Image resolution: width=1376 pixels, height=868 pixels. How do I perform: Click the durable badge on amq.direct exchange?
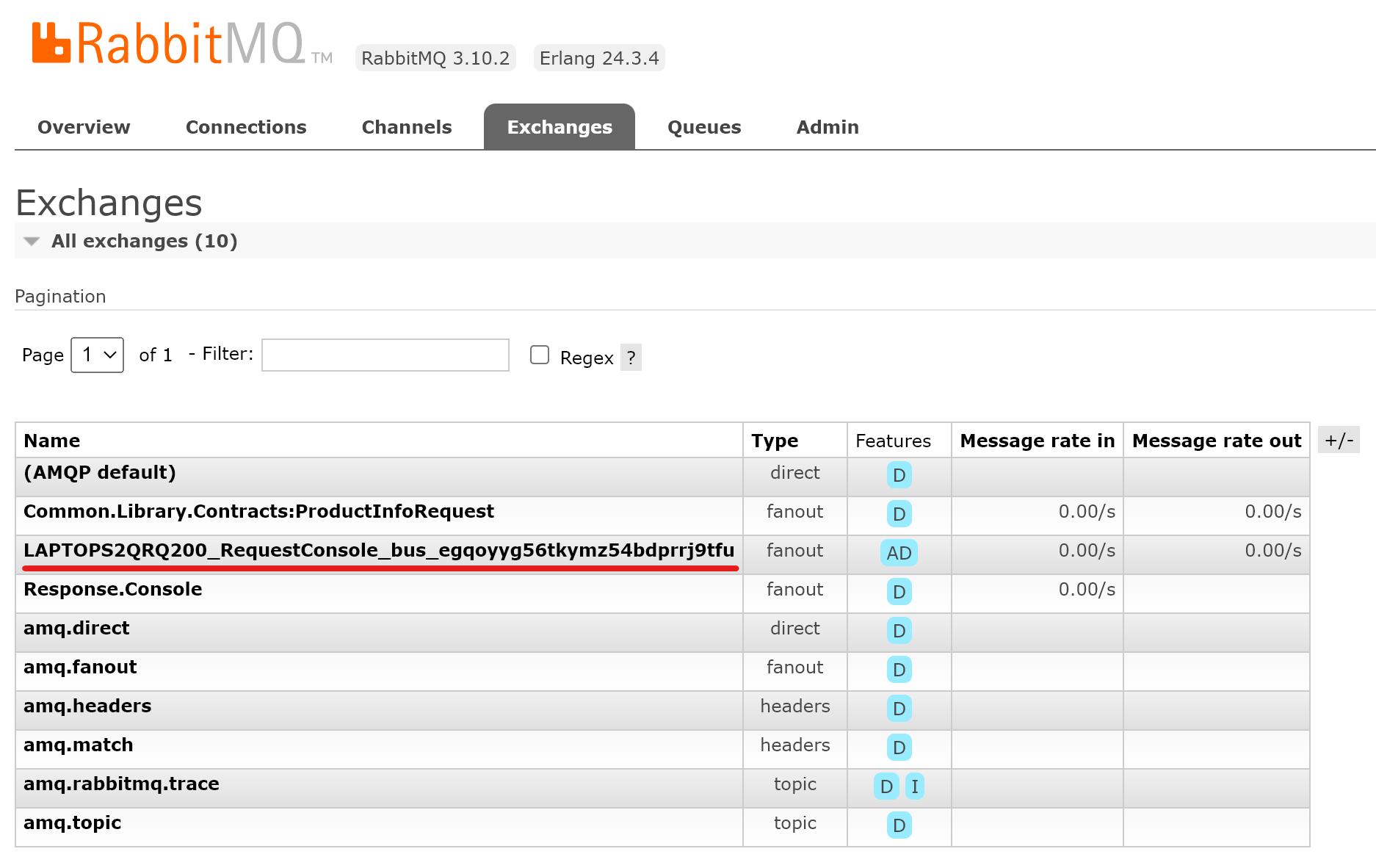click(x=898, y=631)
